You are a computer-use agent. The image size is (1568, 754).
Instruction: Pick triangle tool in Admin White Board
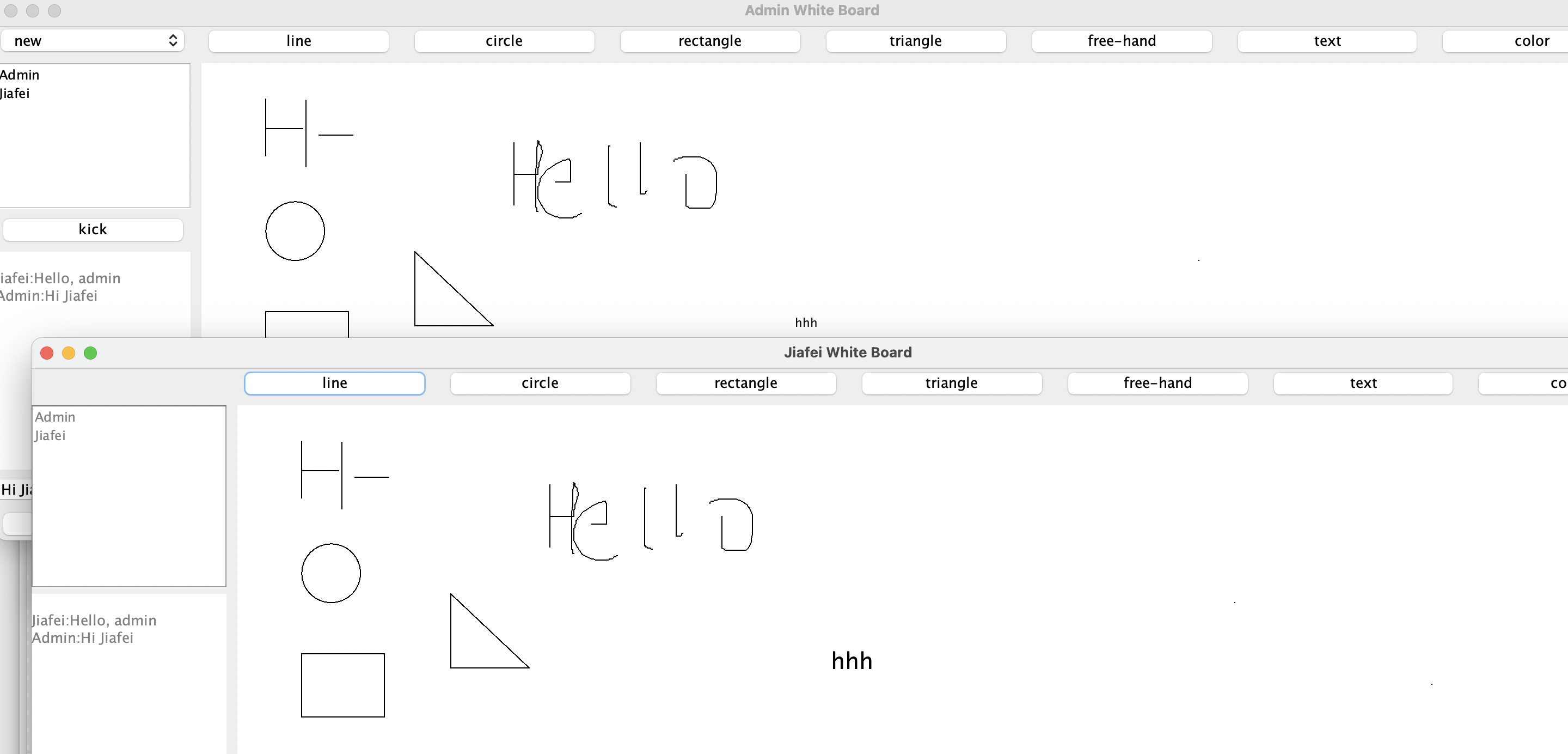coord(915,41)
